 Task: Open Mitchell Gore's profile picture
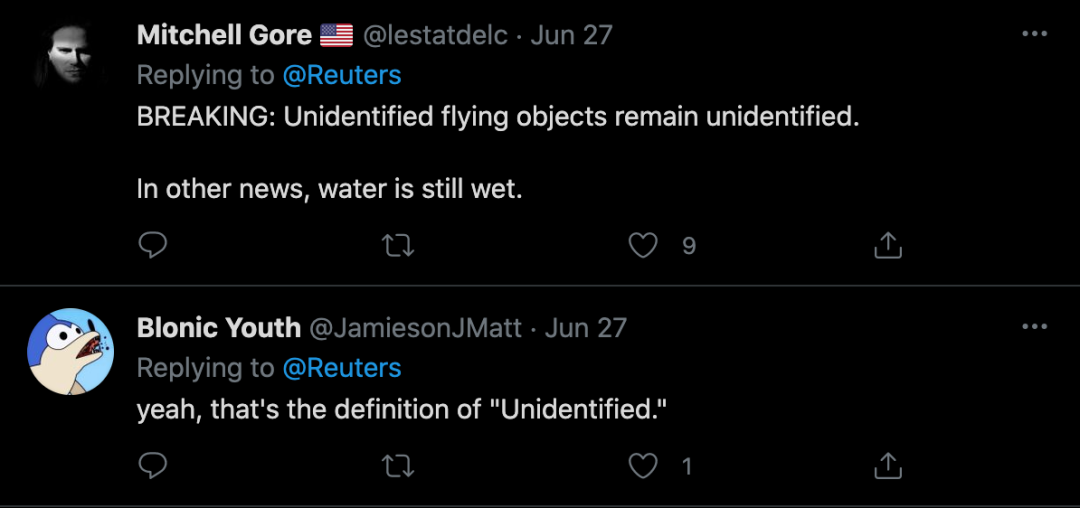(70, 58)
